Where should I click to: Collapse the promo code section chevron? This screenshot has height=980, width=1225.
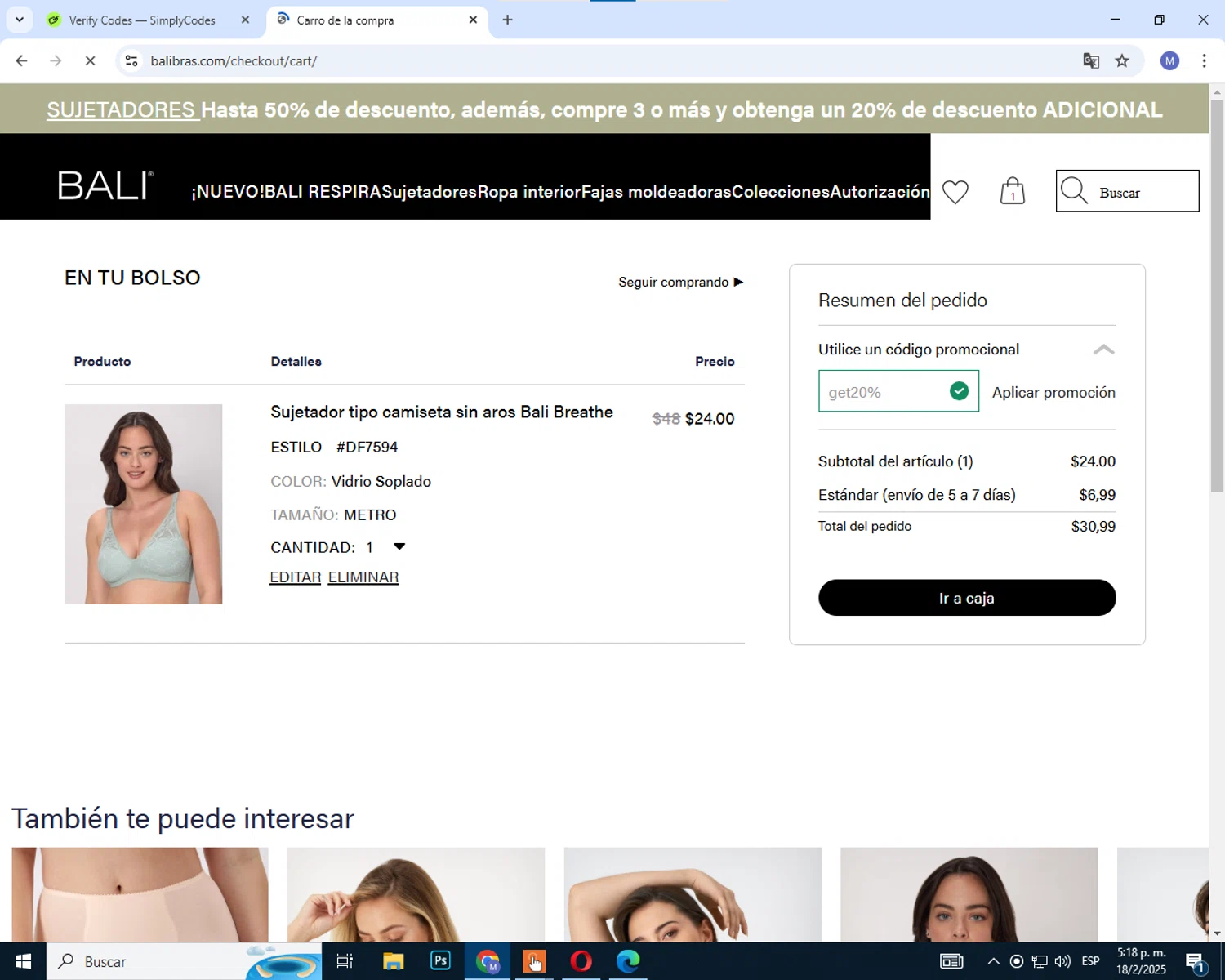[x=1103, y=350]
